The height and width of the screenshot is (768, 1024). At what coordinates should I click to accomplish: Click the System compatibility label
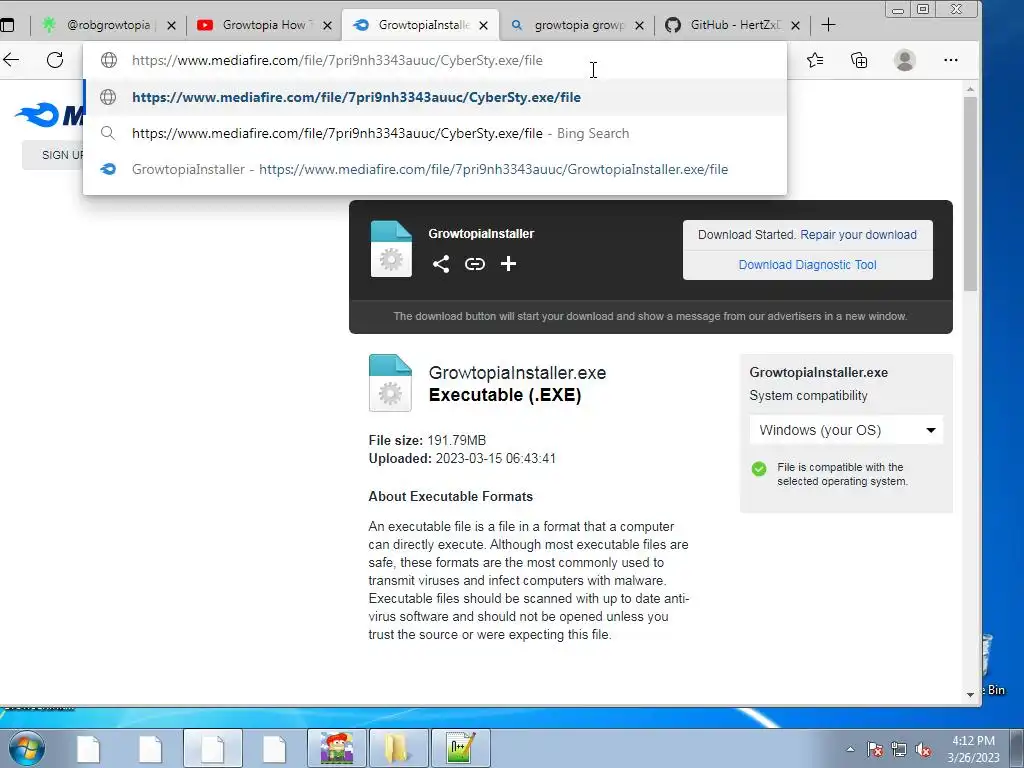pyautogui.click(x=808, y=396)
